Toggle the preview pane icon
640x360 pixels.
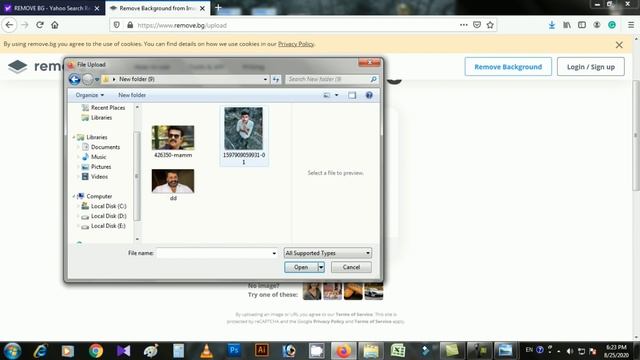pyautogui.click(x=352, y=95)
